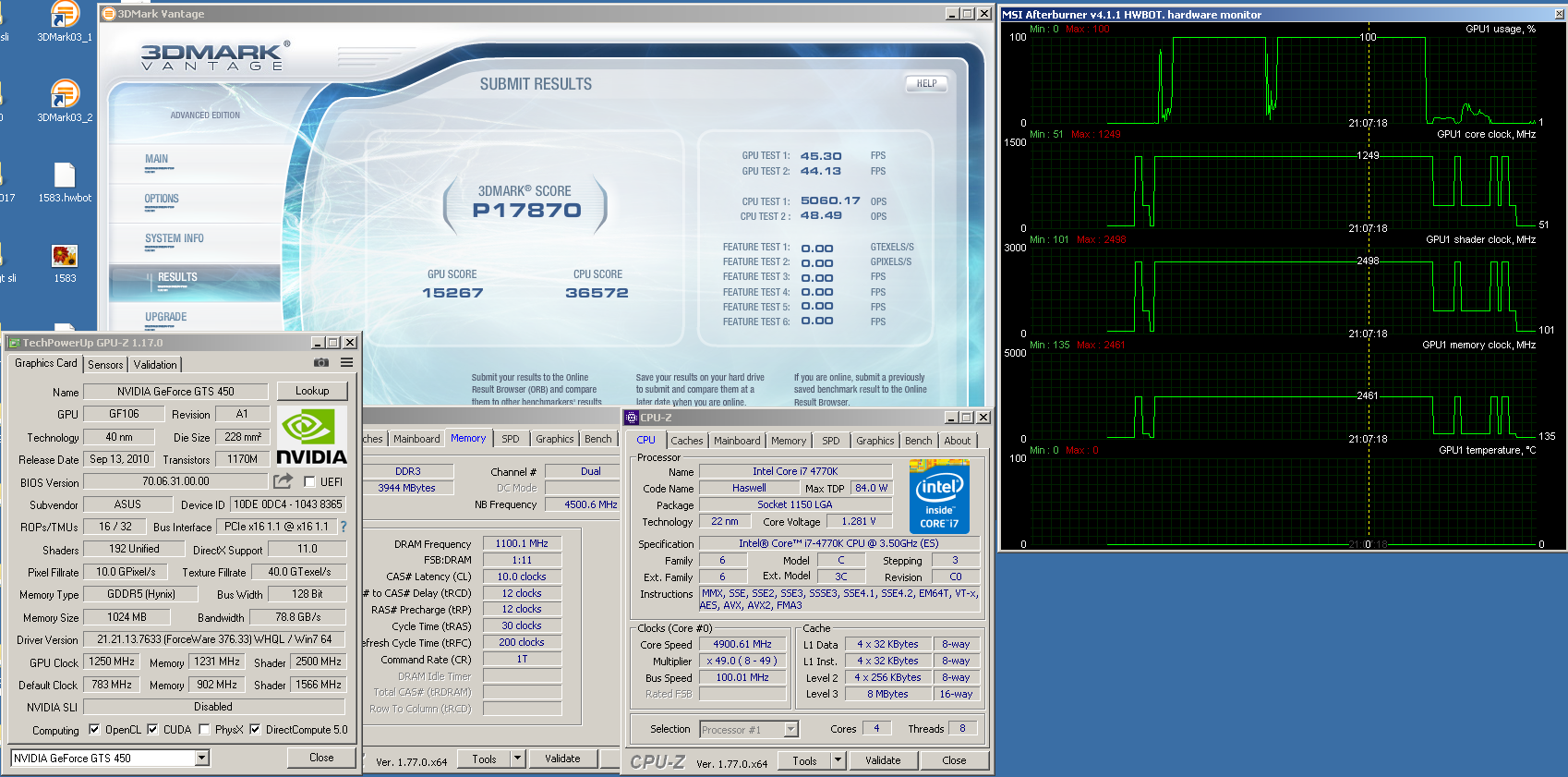This screenshot has width=1568, height=777.
Task: Open the About tab in CPU-Z
Action: (x=957, y=441)
